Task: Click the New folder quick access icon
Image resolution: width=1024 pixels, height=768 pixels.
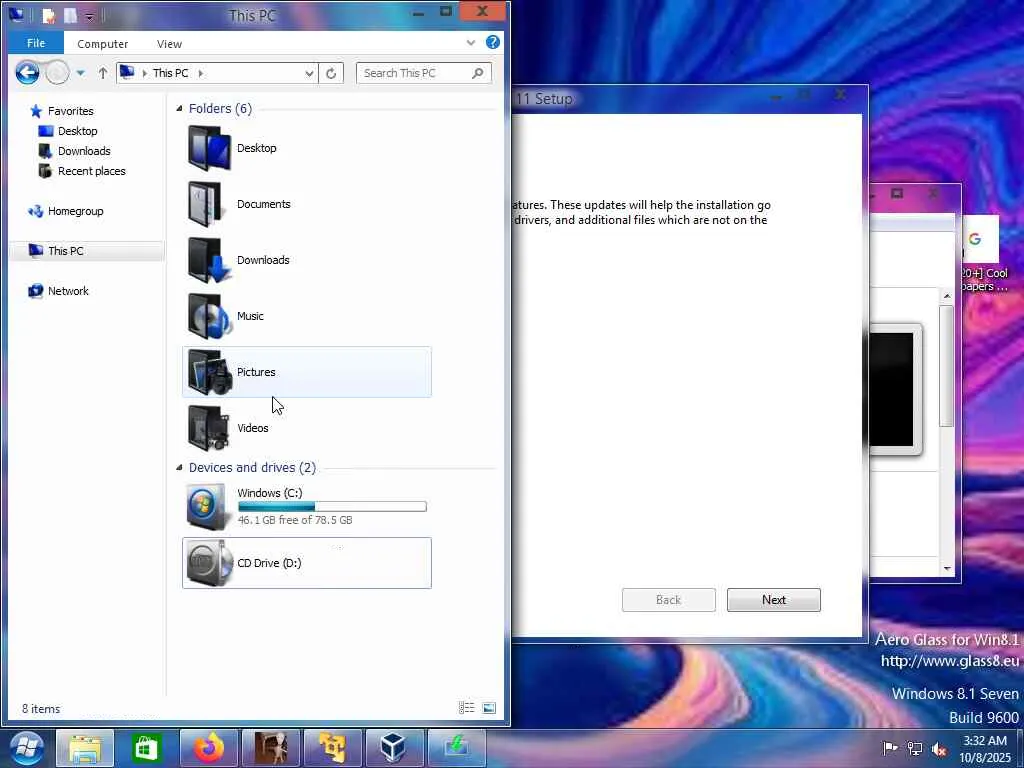Action: click(70, 15)
